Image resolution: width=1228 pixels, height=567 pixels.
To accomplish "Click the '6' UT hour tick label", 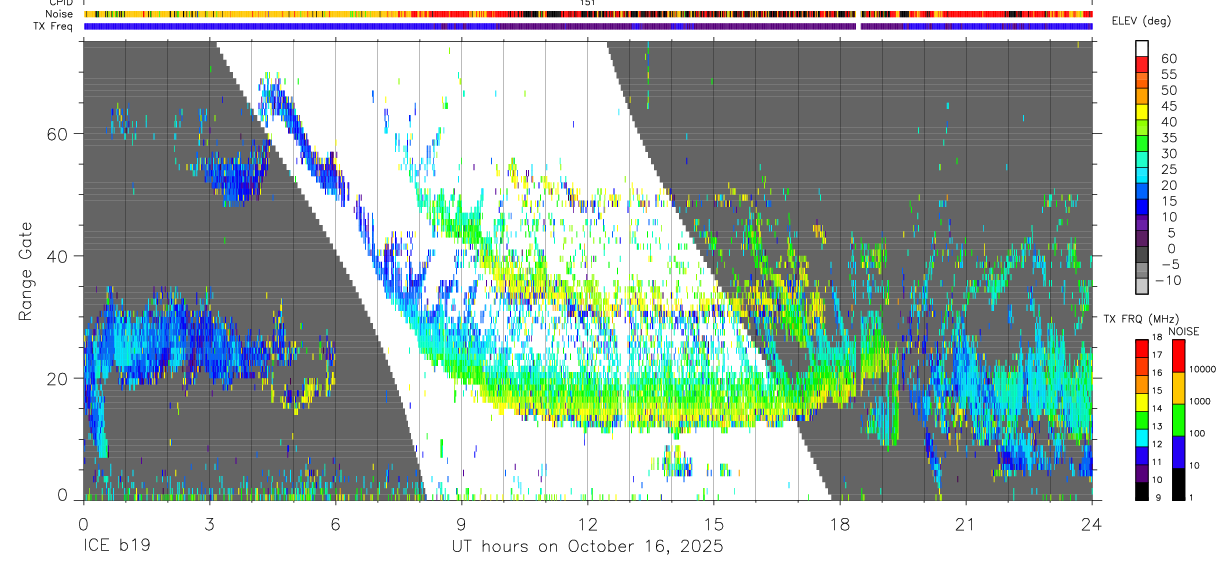I will pos(335,524).
